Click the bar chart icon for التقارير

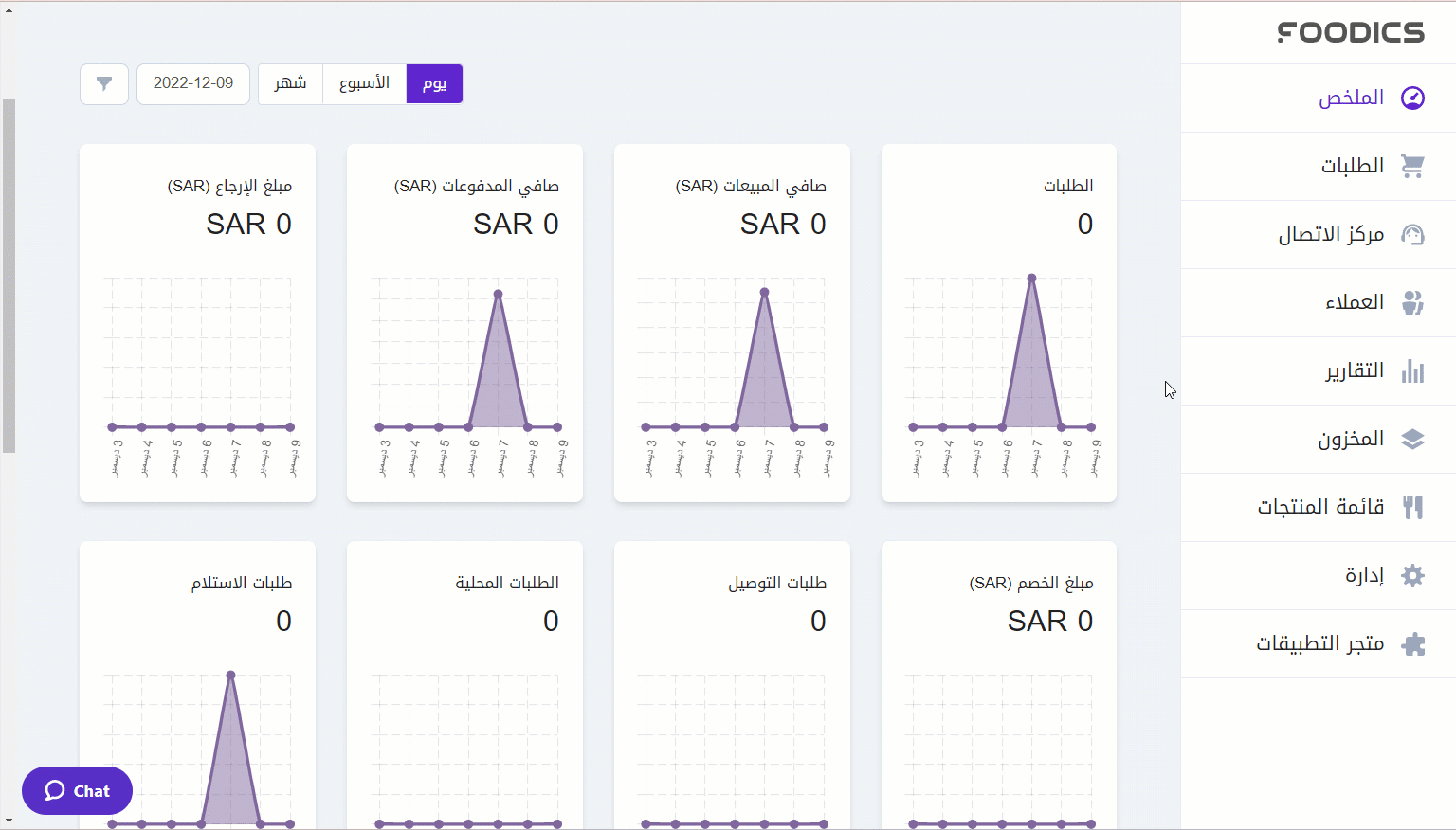pyautogui.click(x=1412, y=371)
